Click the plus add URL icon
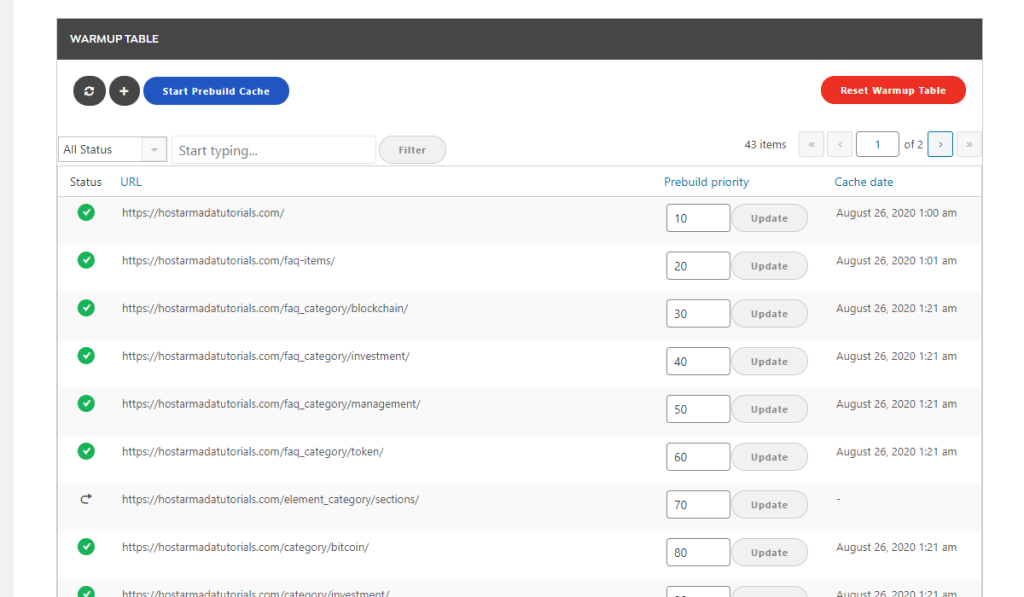Screen dimensions: 1024x597 point(124,91)
